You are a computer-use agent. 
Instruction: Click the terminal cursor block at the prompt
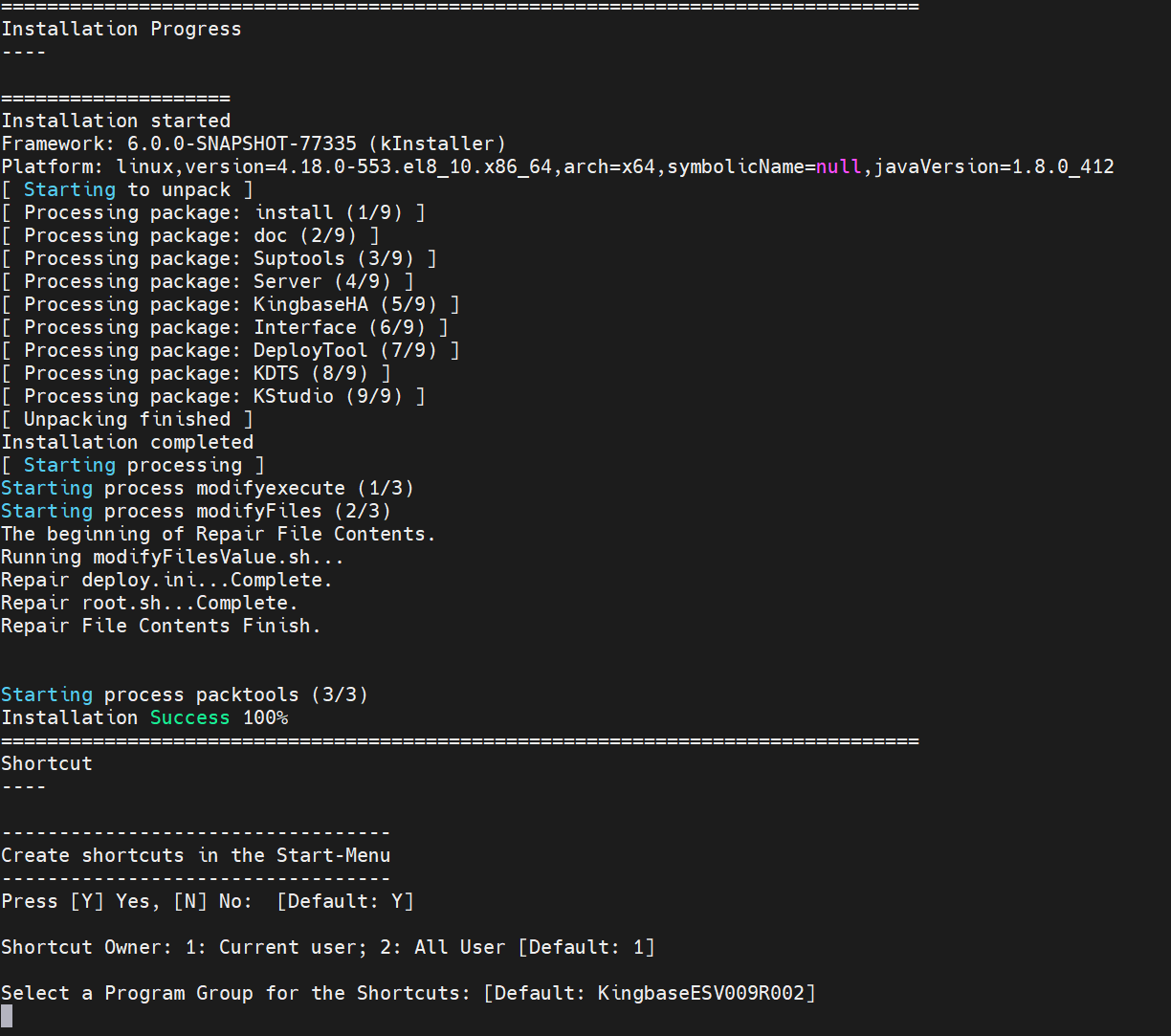tap(7, 1016)
